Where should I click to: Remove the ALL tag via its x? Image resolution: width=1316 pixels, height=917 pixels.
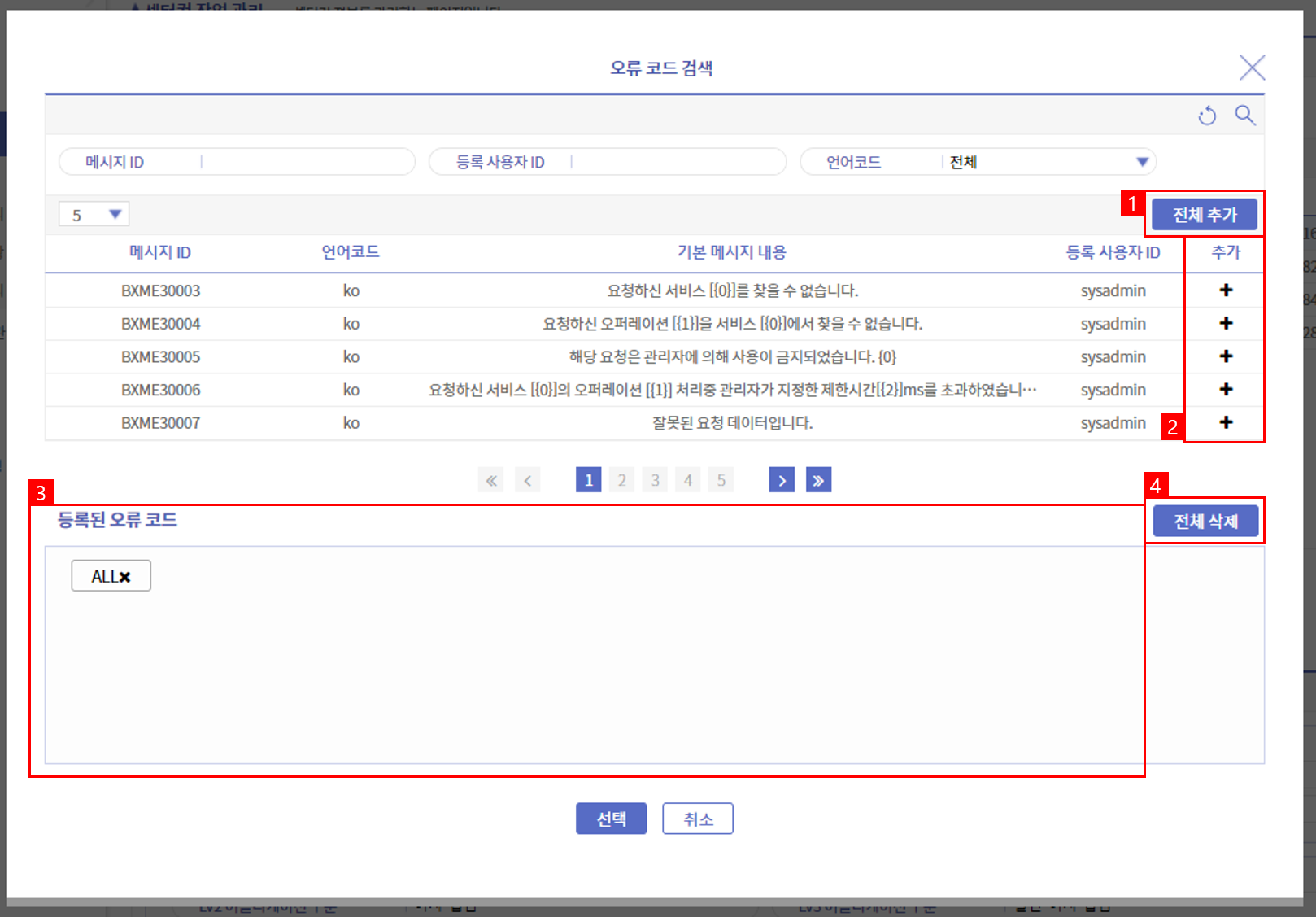click(125, 577)
